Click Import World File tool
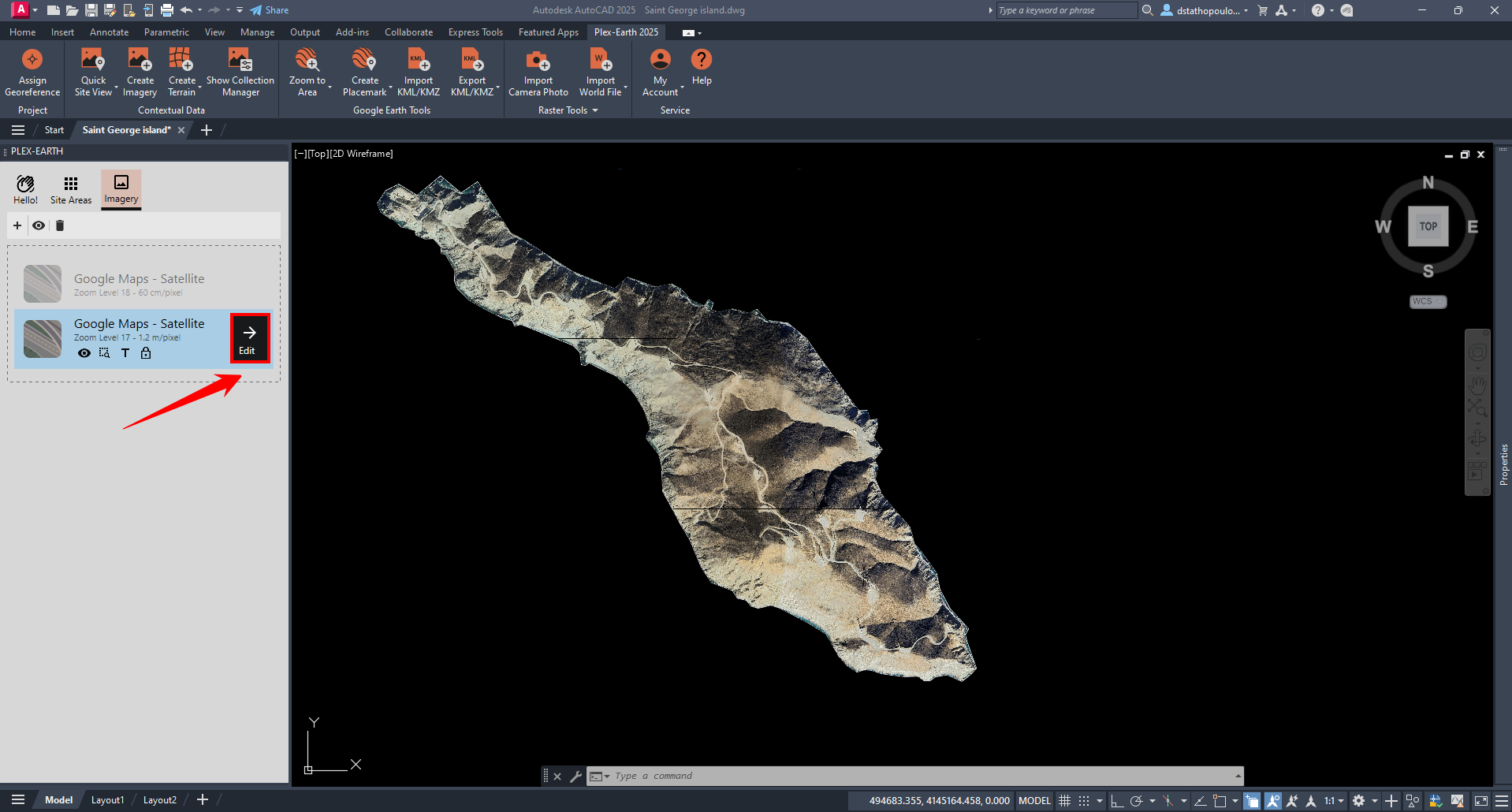 601,72
